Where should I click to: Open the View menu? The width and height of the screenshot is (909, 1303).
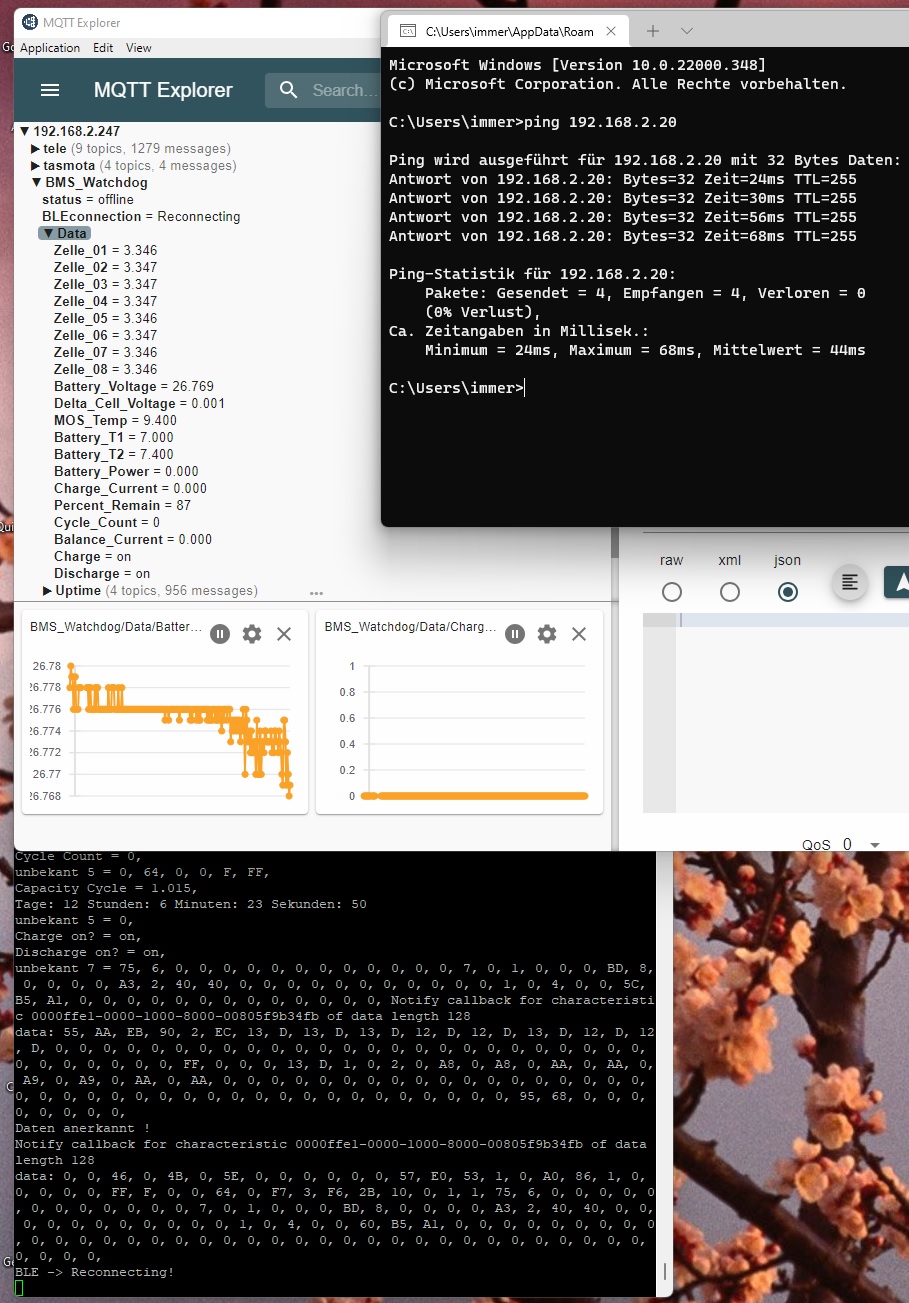139,48
